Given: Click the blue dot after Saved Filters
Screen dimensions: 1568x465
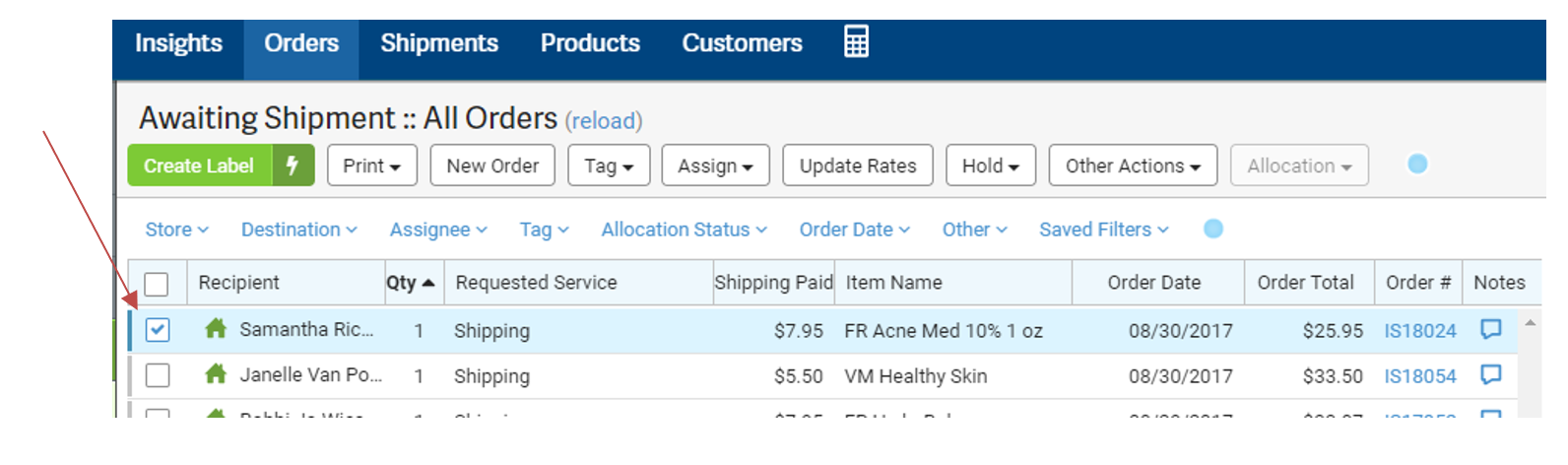Looking at the screenshot, I should [1213, 229].
